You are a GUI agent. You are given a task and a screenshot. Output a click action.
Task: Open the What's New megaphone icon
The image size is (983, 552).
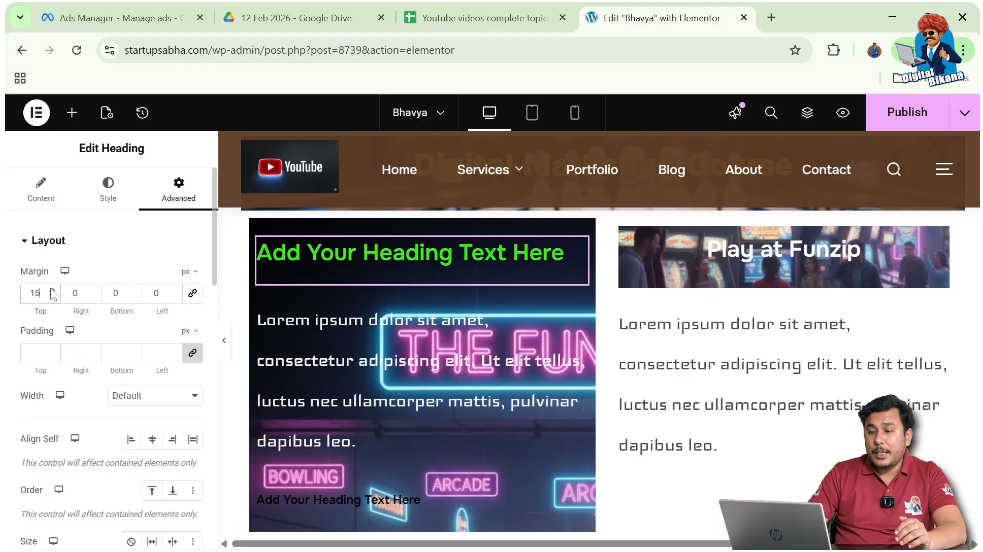735,113
